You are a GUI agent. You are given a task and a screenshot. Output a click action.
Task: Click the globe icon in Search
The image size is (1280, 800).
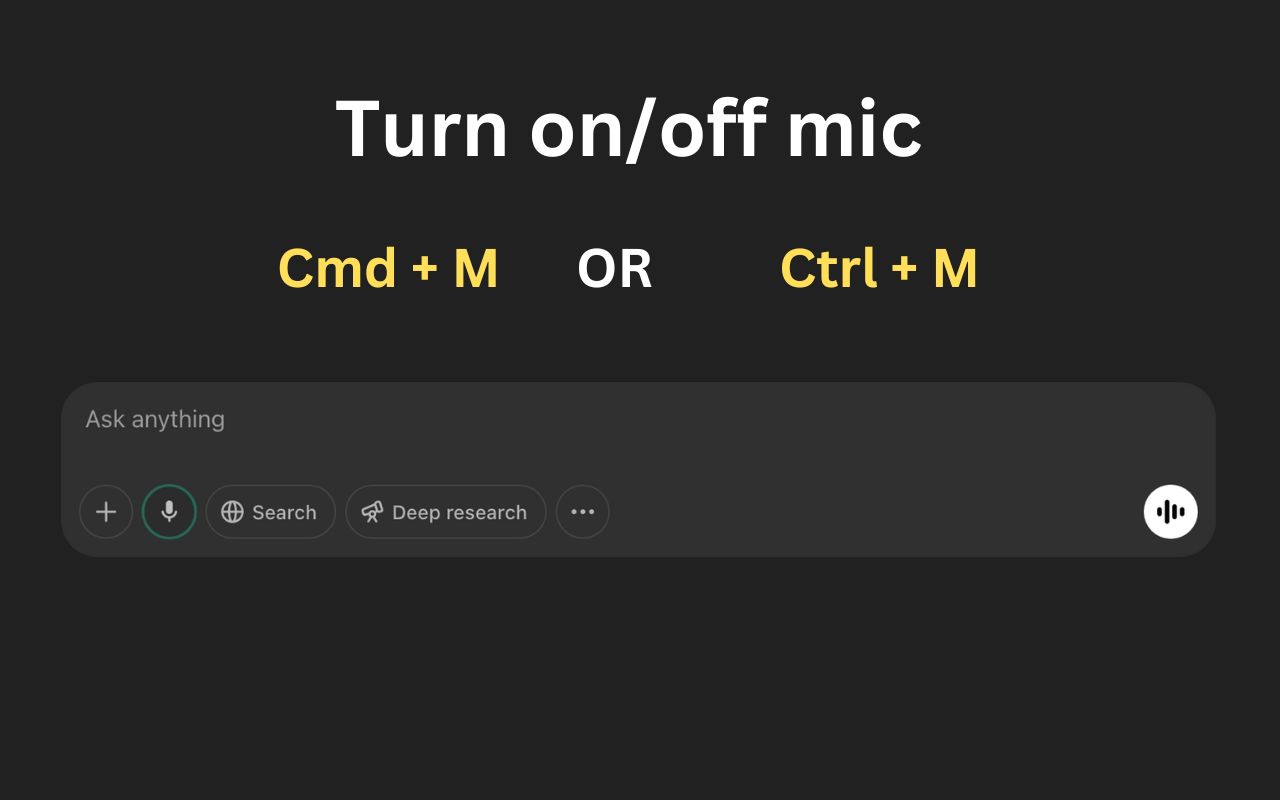click(x=232, y=512)
